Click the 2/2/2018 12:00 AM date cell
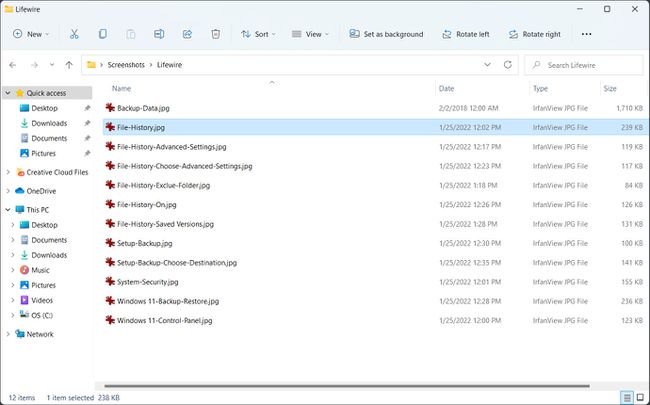The height and width of the screenshot is (405, 650). (x=468, y=108)
